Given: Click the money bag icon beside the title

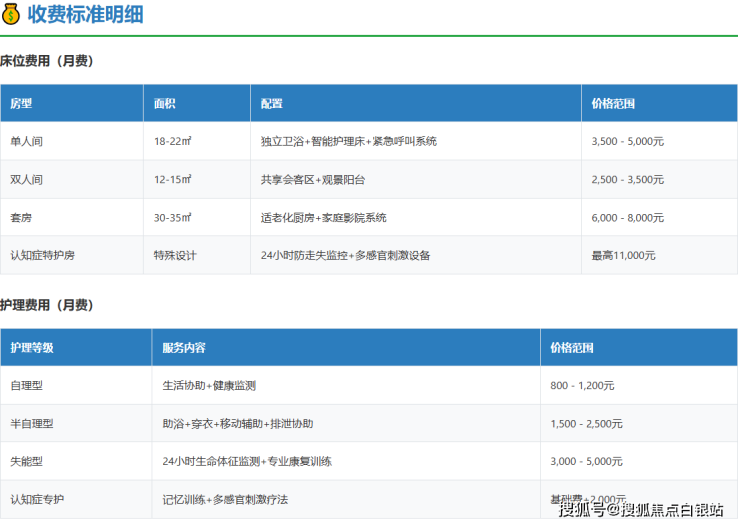Looking at the screenshot, I should point(11,15).
